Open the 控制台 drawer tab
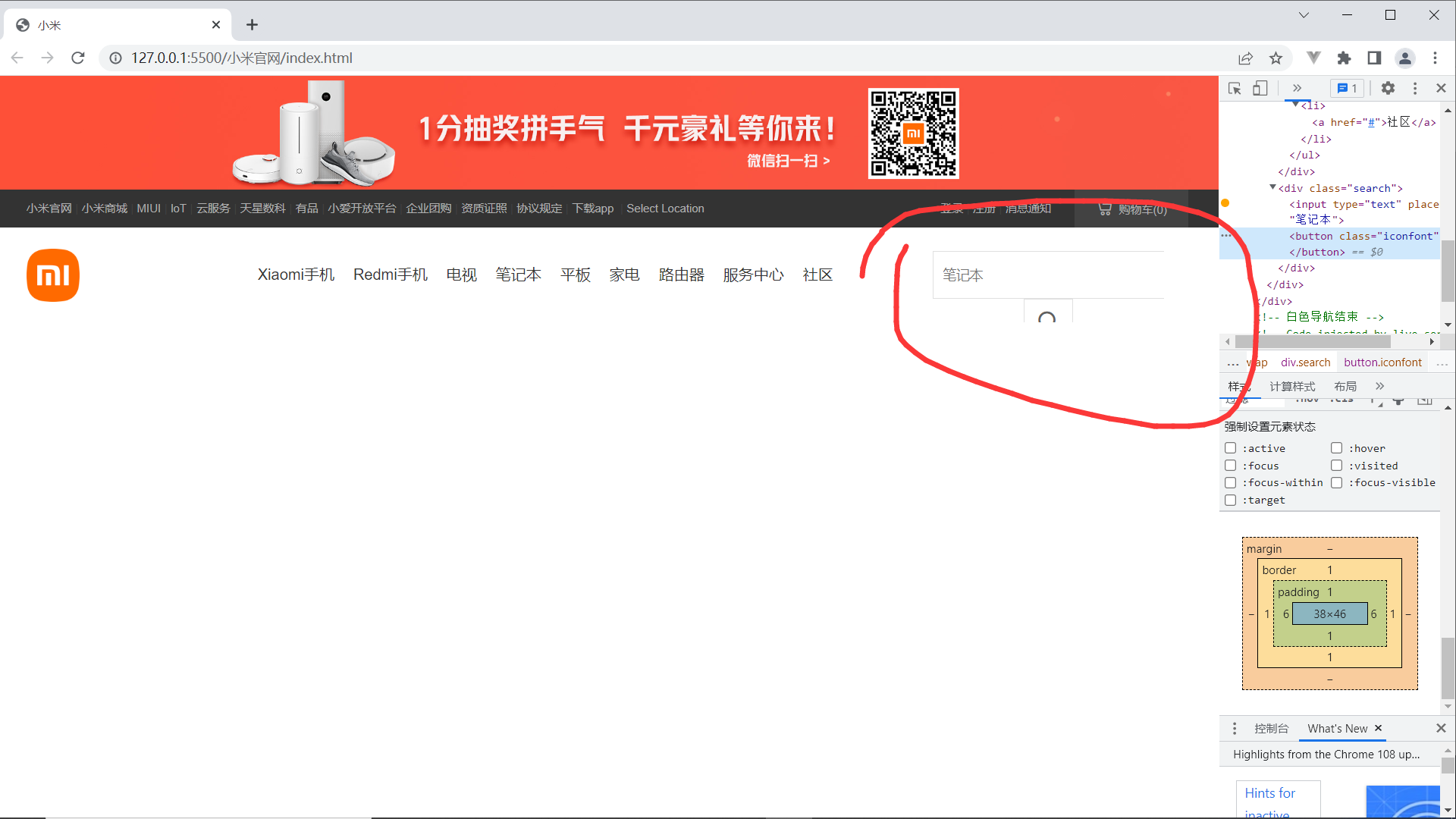Image resolution: width=1456 pixels, height=819 pixels. [x=1271, y=728]
